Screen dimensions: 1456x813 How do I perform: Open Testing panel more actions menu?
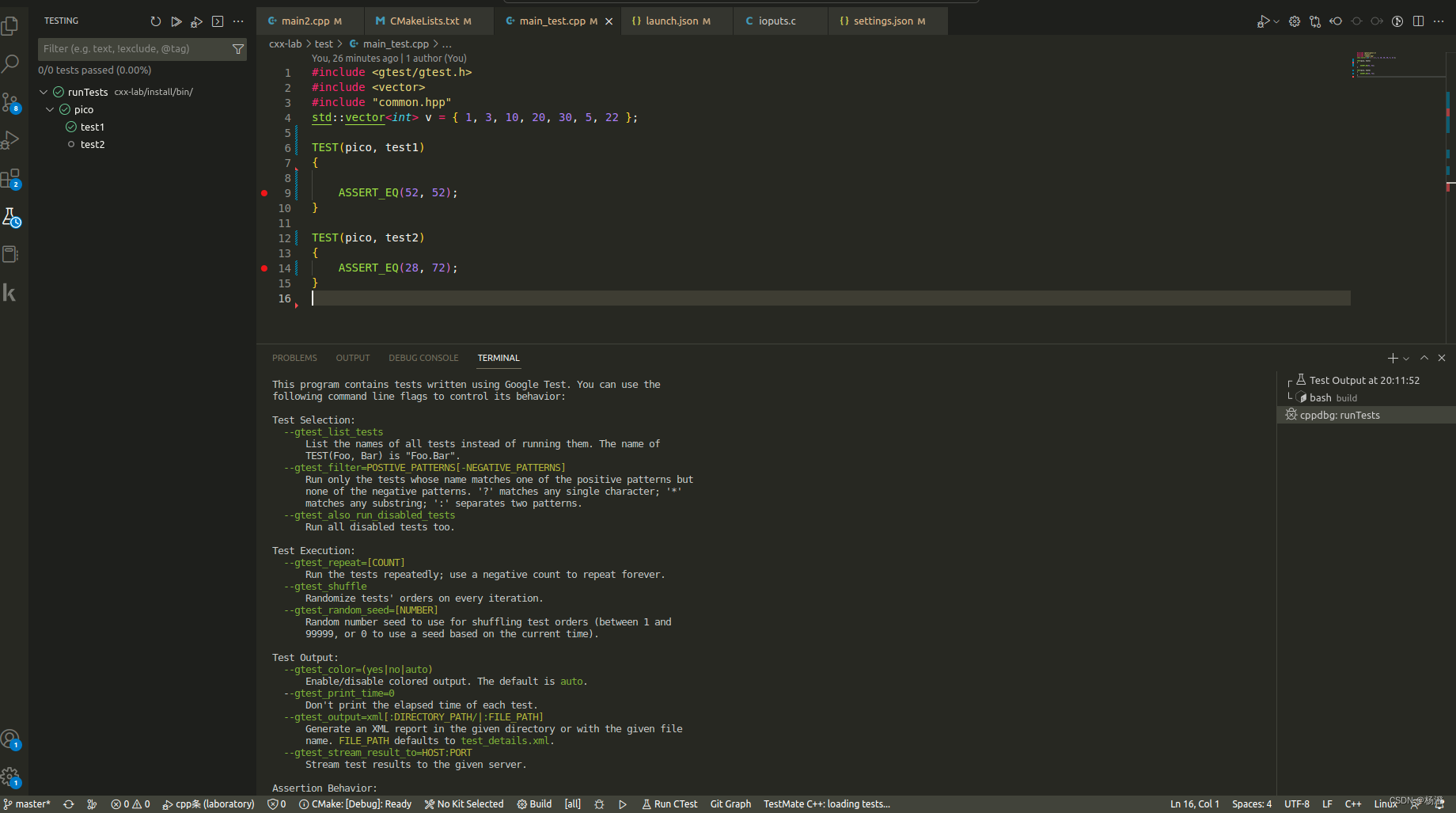pos(238,21)
